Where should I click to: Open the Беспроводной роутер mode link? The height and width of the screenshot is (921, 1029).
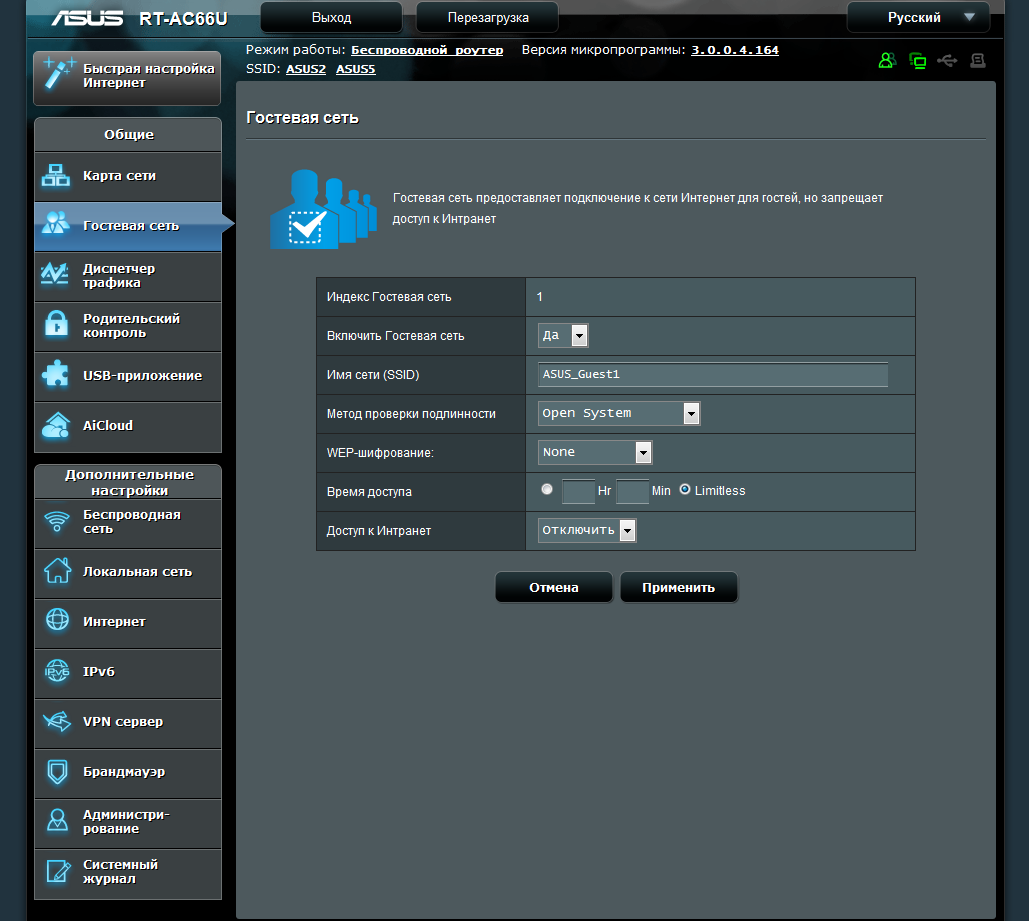(427, 51)
